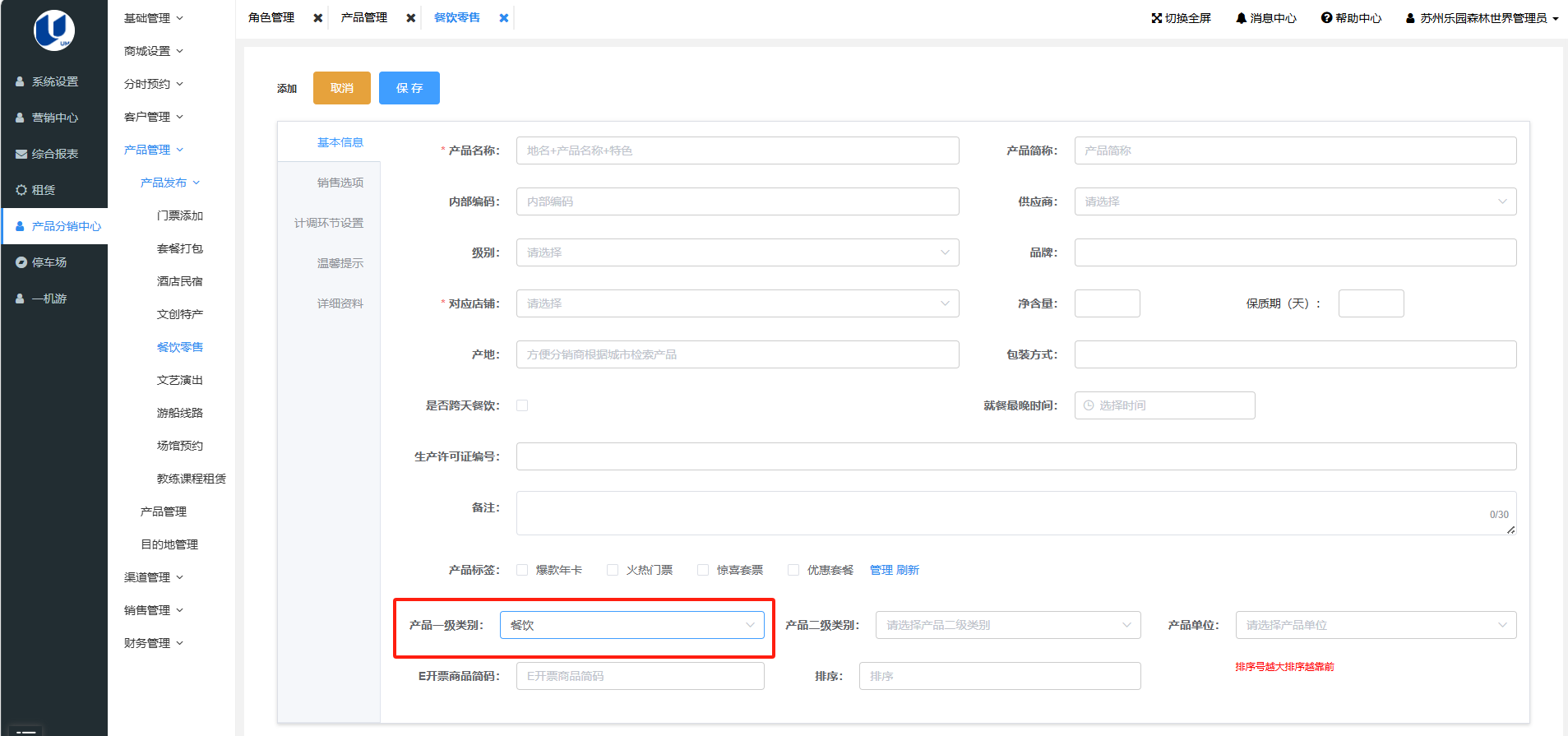This screenshot has height=736, width=1568.
Task: Expand the 对应店铺 select box
Action: click(x=737, y=303)
